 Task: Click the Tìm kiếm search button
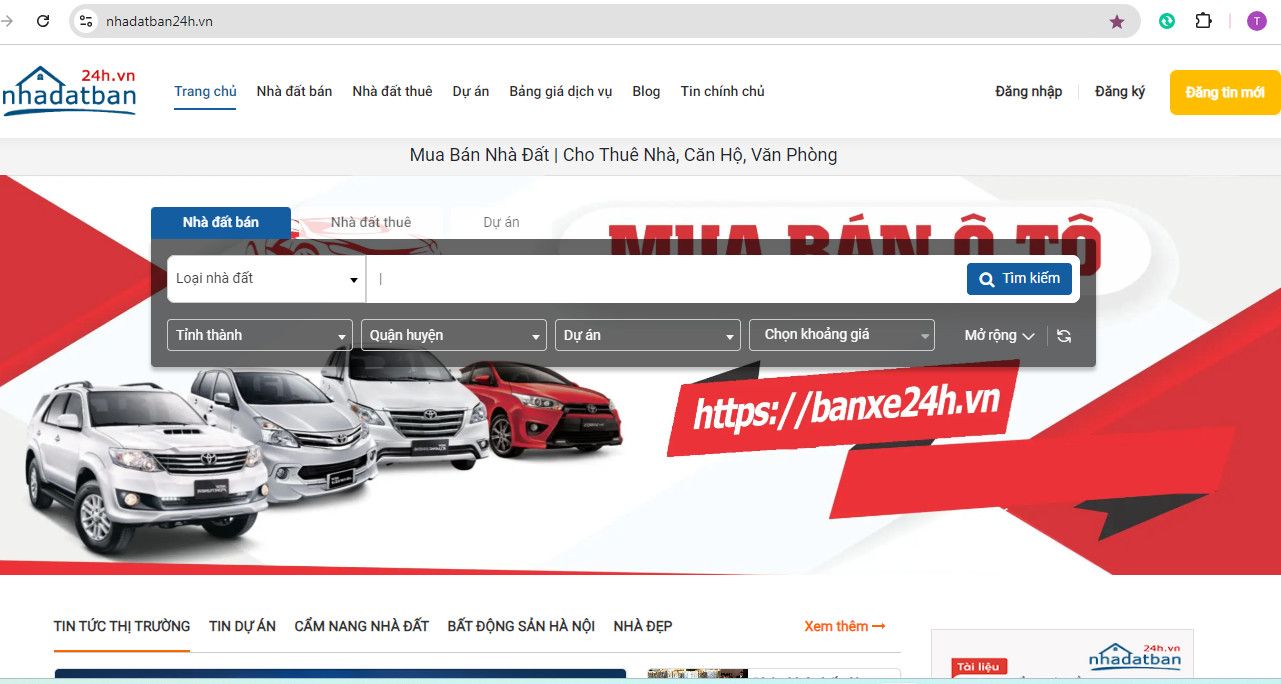(x=1019, y=279)
